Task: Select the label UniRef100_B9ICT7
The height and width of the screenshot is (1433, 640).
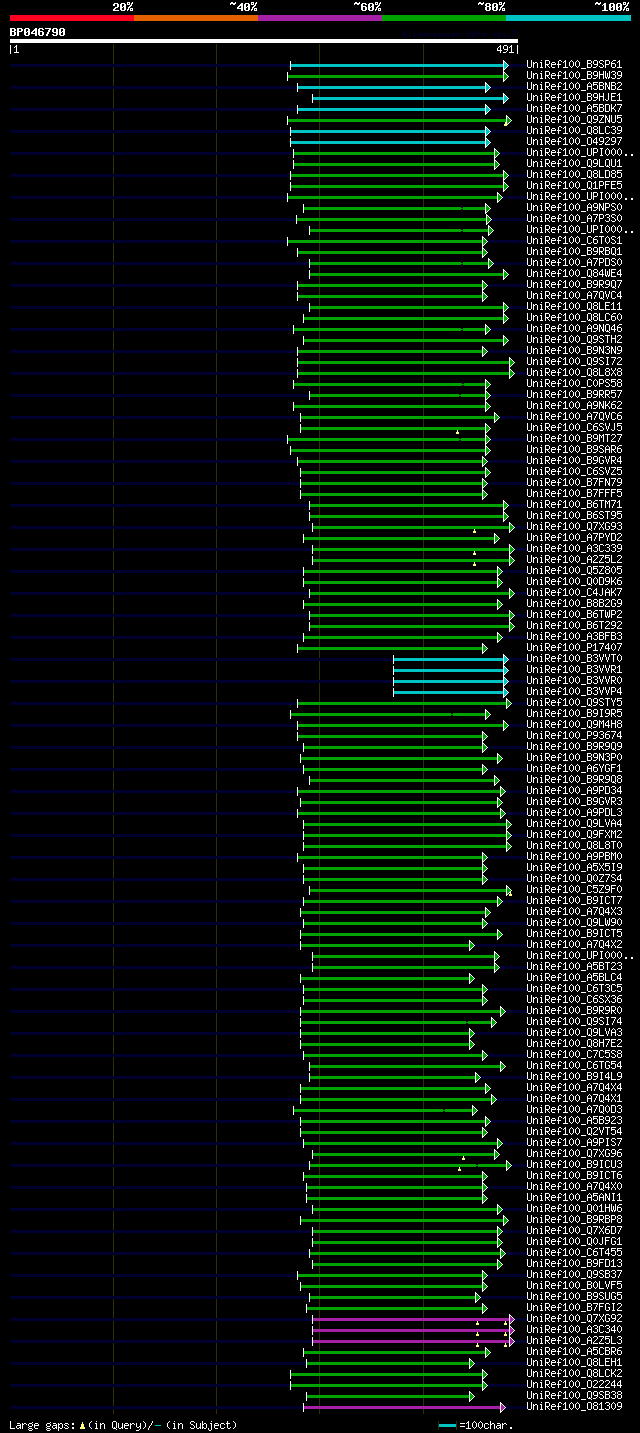Action: [574, 901]
